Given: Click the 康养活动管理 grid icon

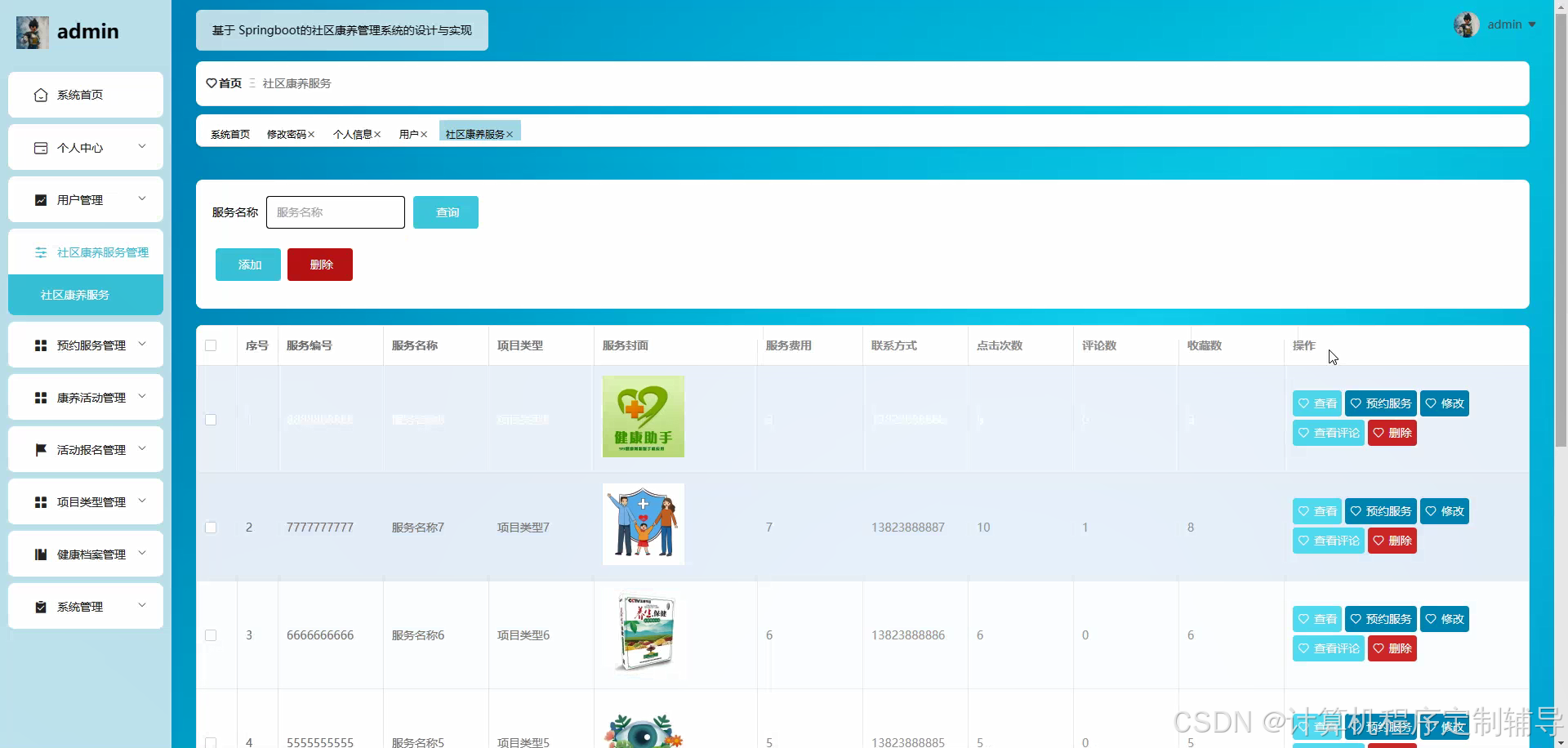Looking at the screenshot, I should coord(41,398).
